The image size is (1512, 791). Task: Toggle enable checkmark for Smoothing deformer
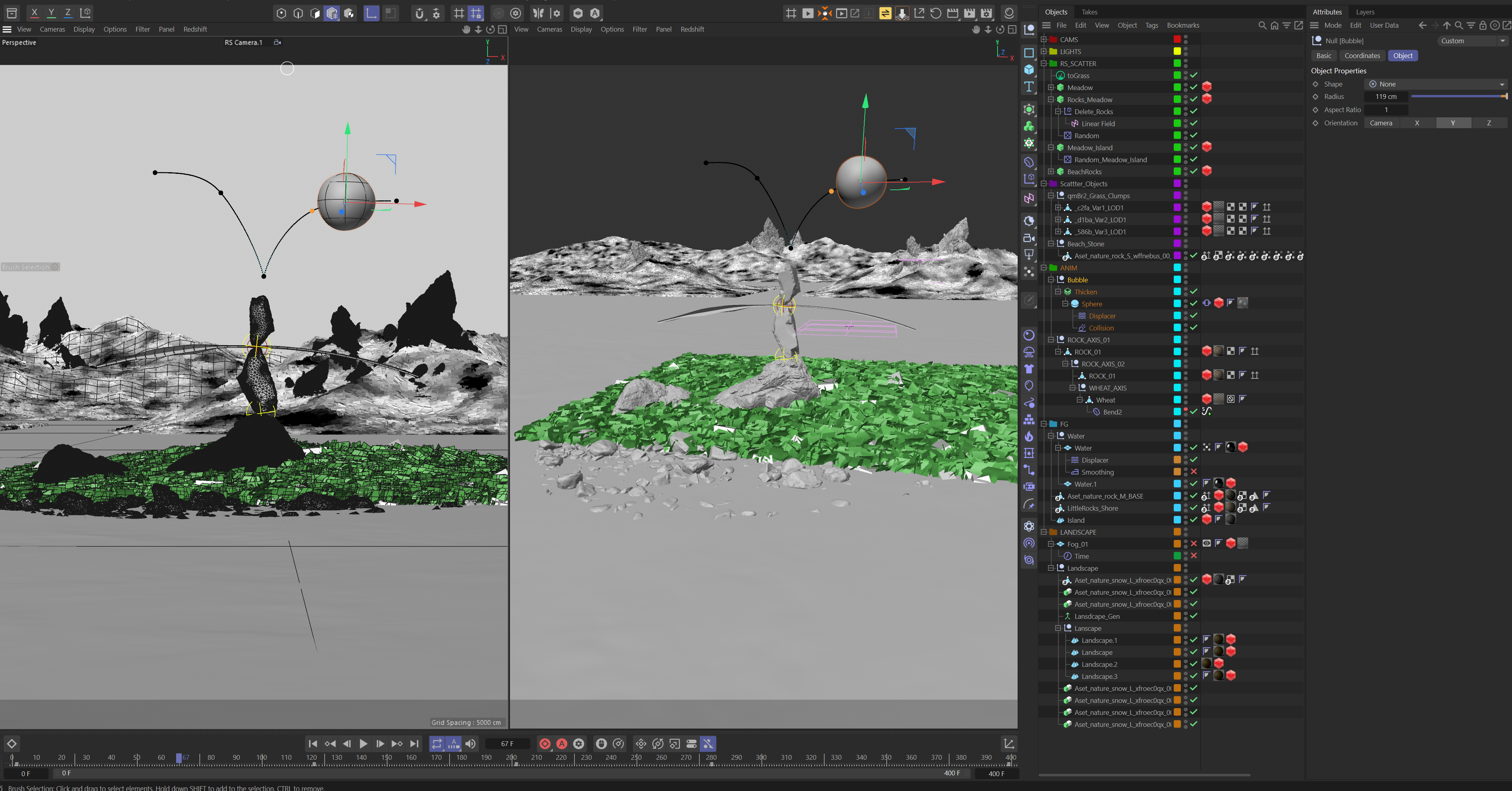pos(1194,471)
